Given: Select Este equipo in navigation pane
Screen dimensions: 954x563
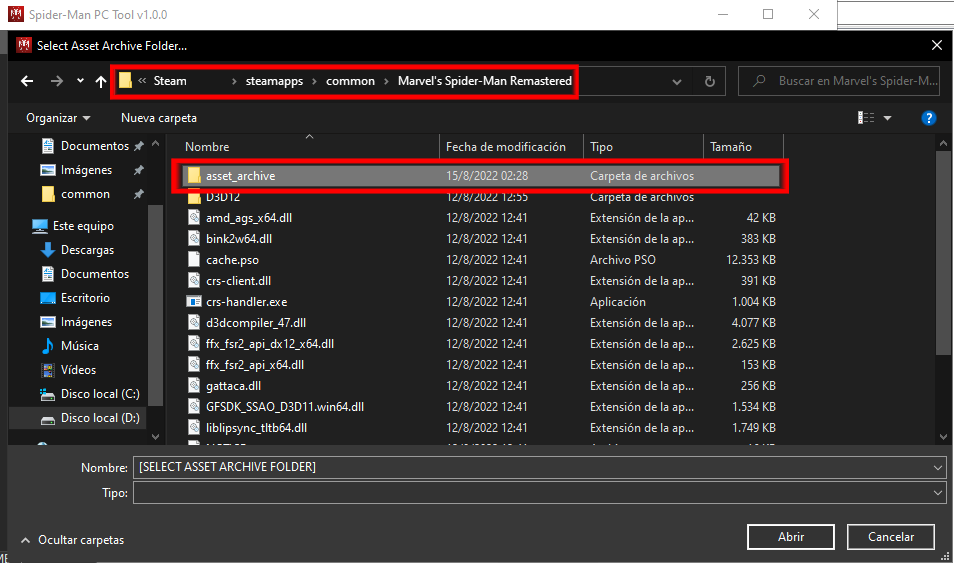Looking at the screenshot, I should tap(83, 226).
